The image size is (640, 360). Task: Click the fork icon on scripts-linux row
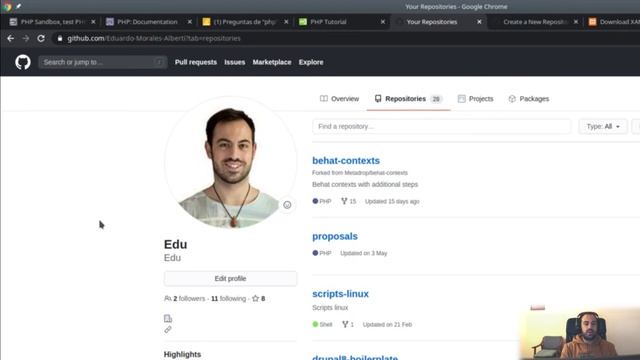345,324
